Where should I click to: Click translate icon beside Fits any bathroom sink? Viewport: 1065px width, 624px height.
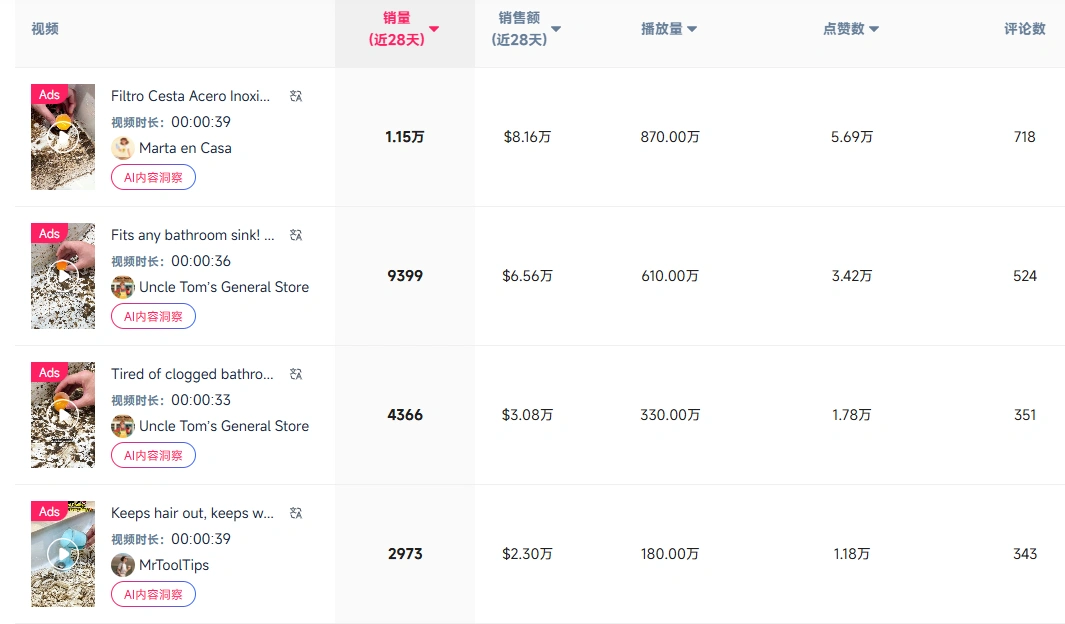click(x=295, y=235)
